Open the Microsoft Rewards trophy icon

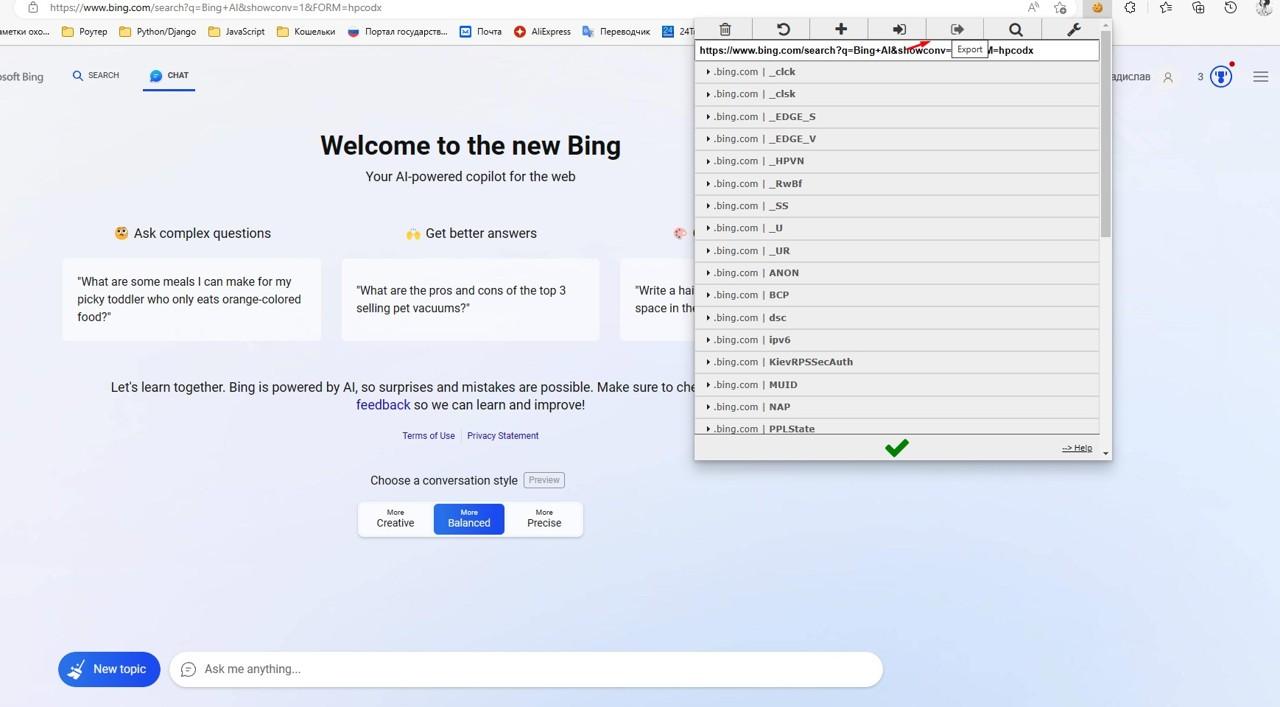point(1221,76)
